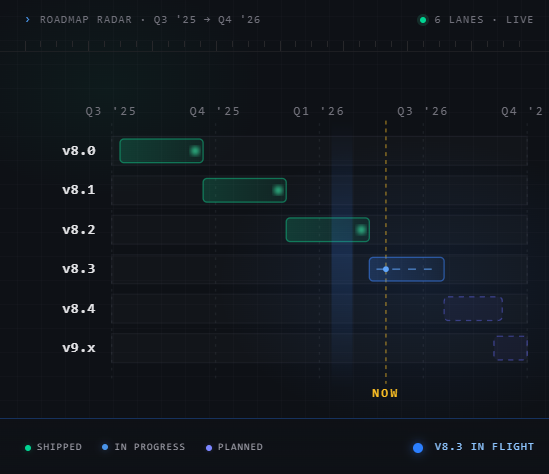Click the yellow NOW marker label
The image size is (549, 474).
tap(385, 393)
